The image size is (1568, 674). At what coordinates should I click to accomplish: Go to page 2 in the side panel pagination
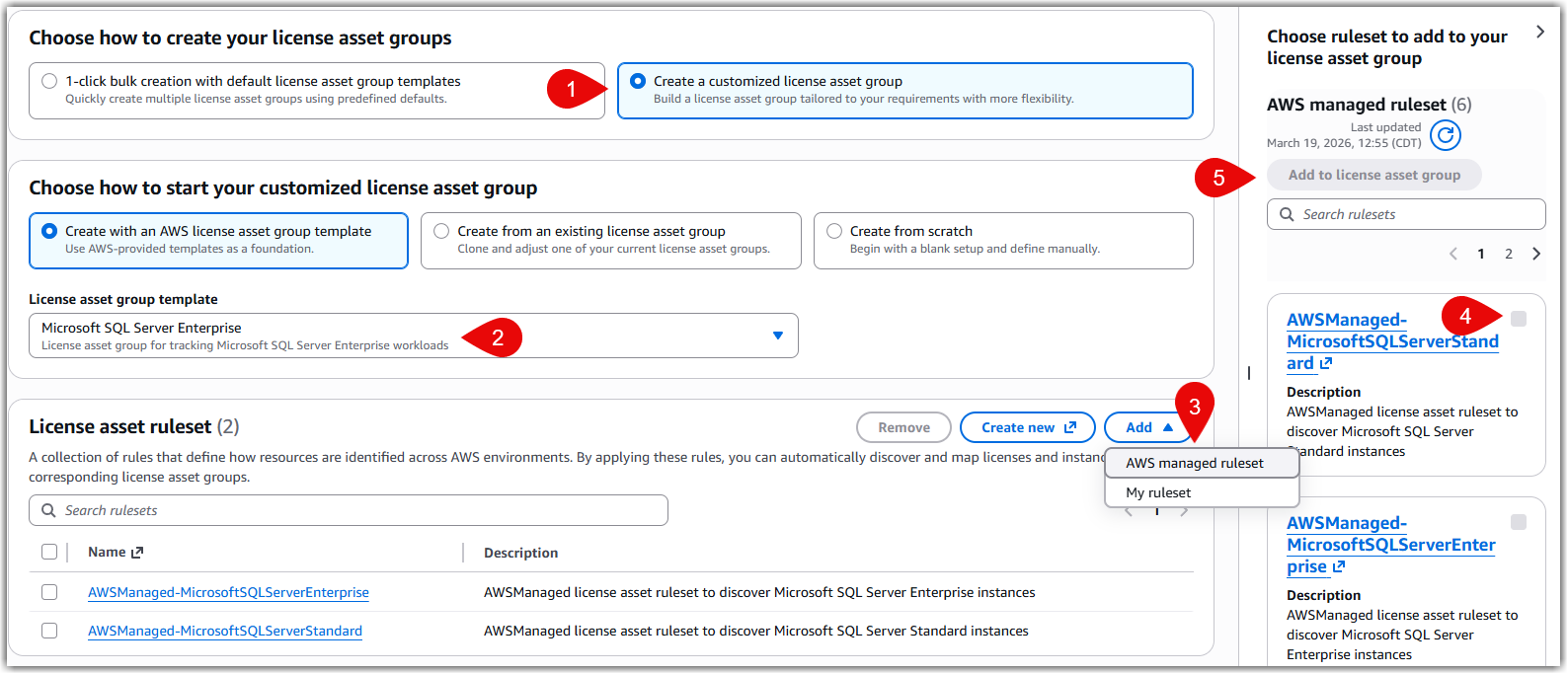(1509, 254)
